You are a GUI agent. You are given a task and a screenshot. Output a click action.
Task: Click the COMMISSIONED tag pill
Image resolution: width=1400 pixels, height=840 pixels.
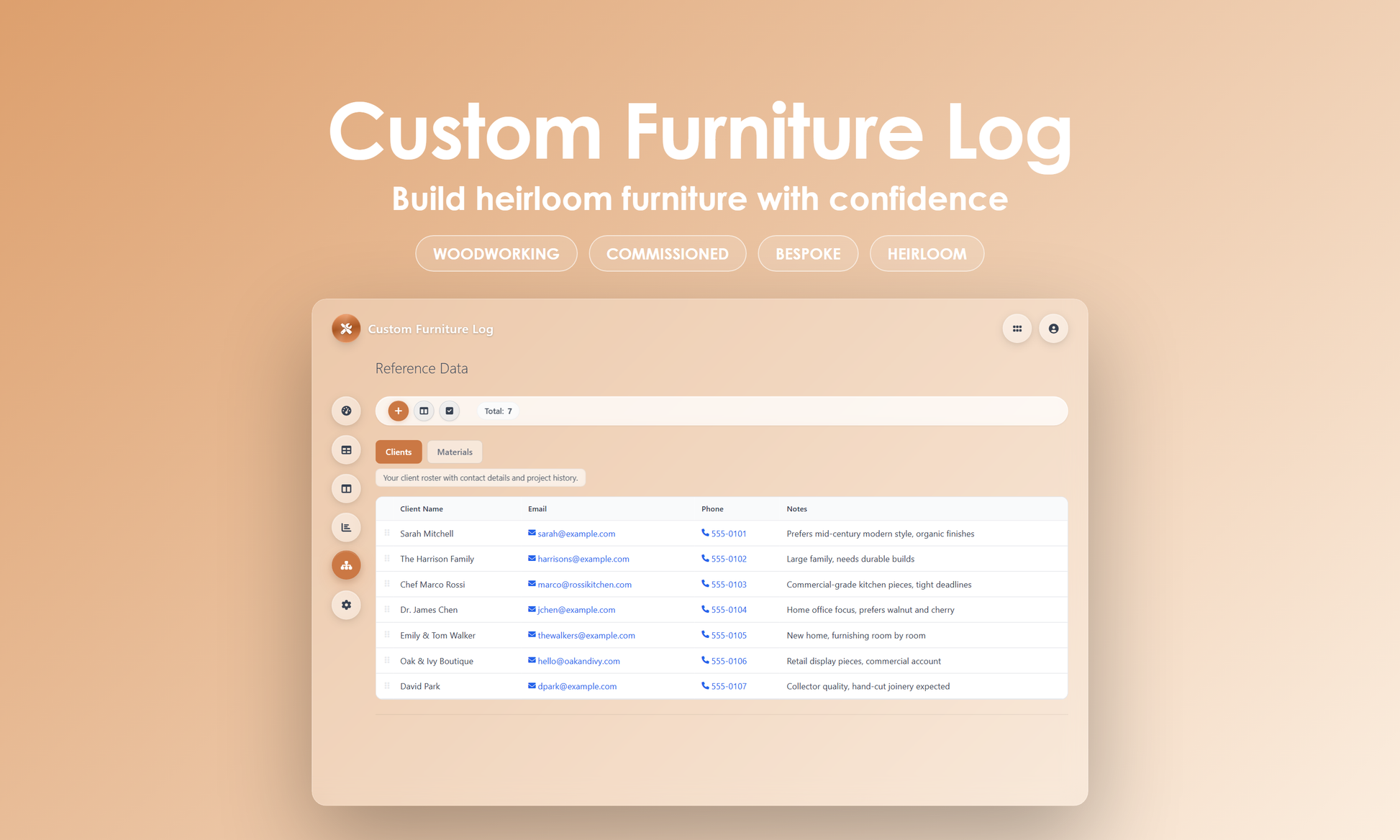(x=668, y=253)
